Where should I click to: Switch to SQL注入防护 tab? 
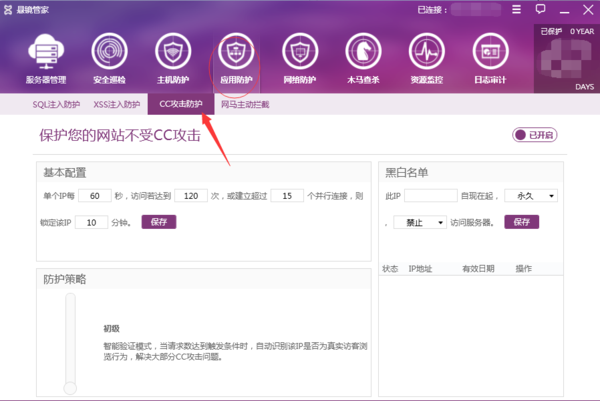click(56, 104)
